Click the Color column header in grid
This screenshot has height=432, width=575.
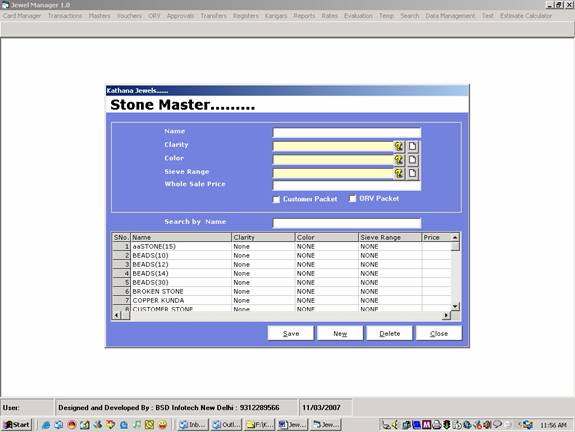point(327,237)
